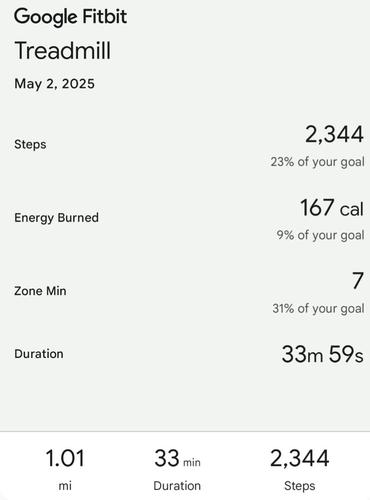The image size is (370, 500).
Task: Tap the 2,344 steps value
Action: coord(334,134)
